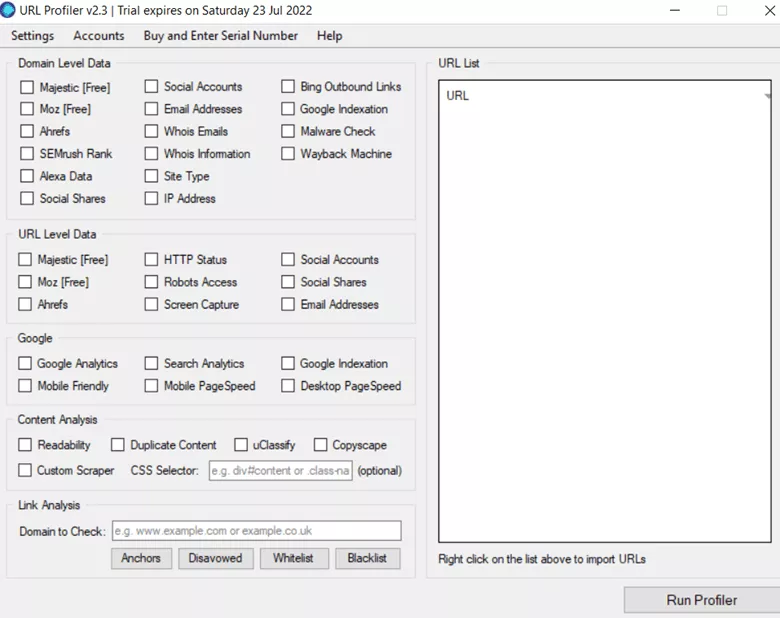Enable Mobile Friendly checkbox
This screenshot has height=618, width=780.
coord(25,386)
